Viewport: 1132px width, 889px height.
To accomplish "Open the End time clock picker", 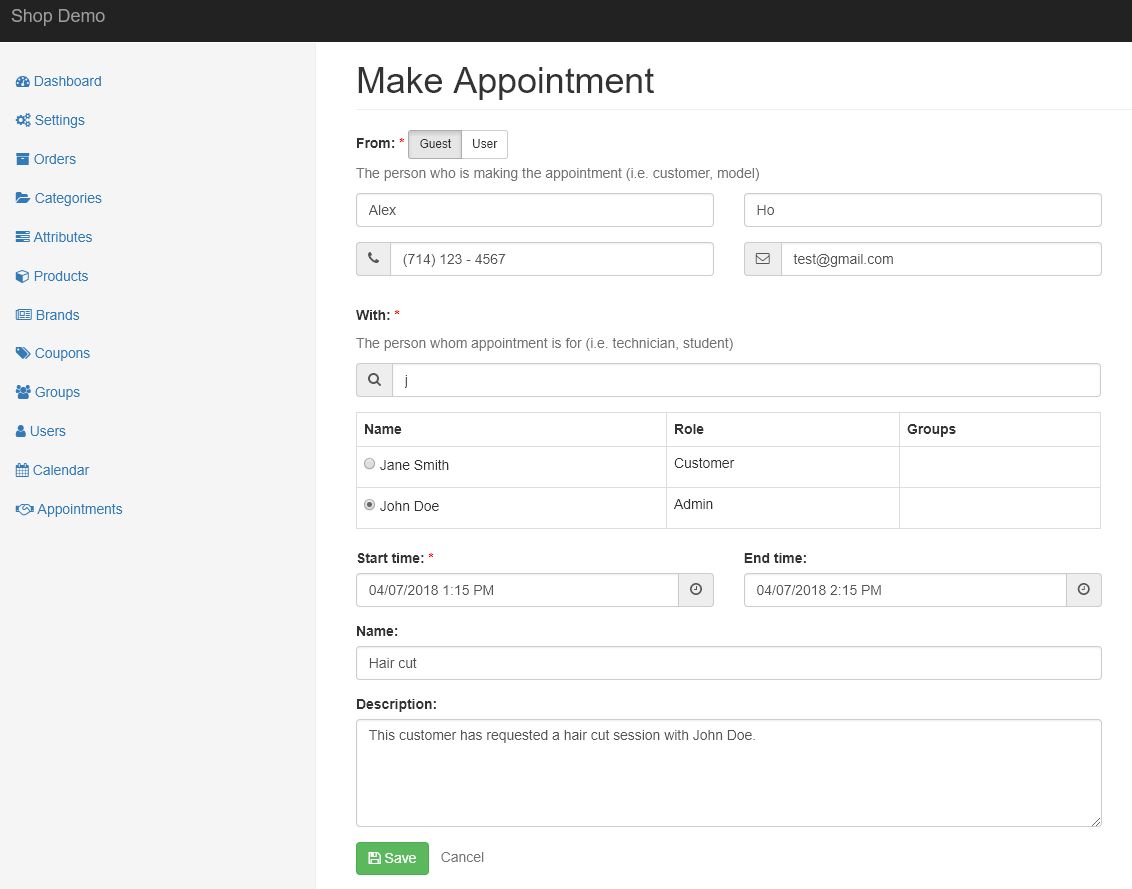I will tap(1083, 590).
